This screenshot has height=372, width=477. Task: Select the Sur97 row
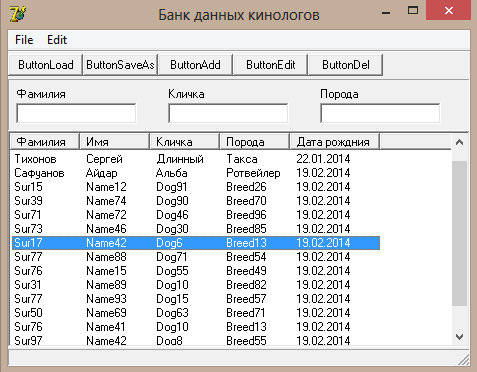point(196,340)
